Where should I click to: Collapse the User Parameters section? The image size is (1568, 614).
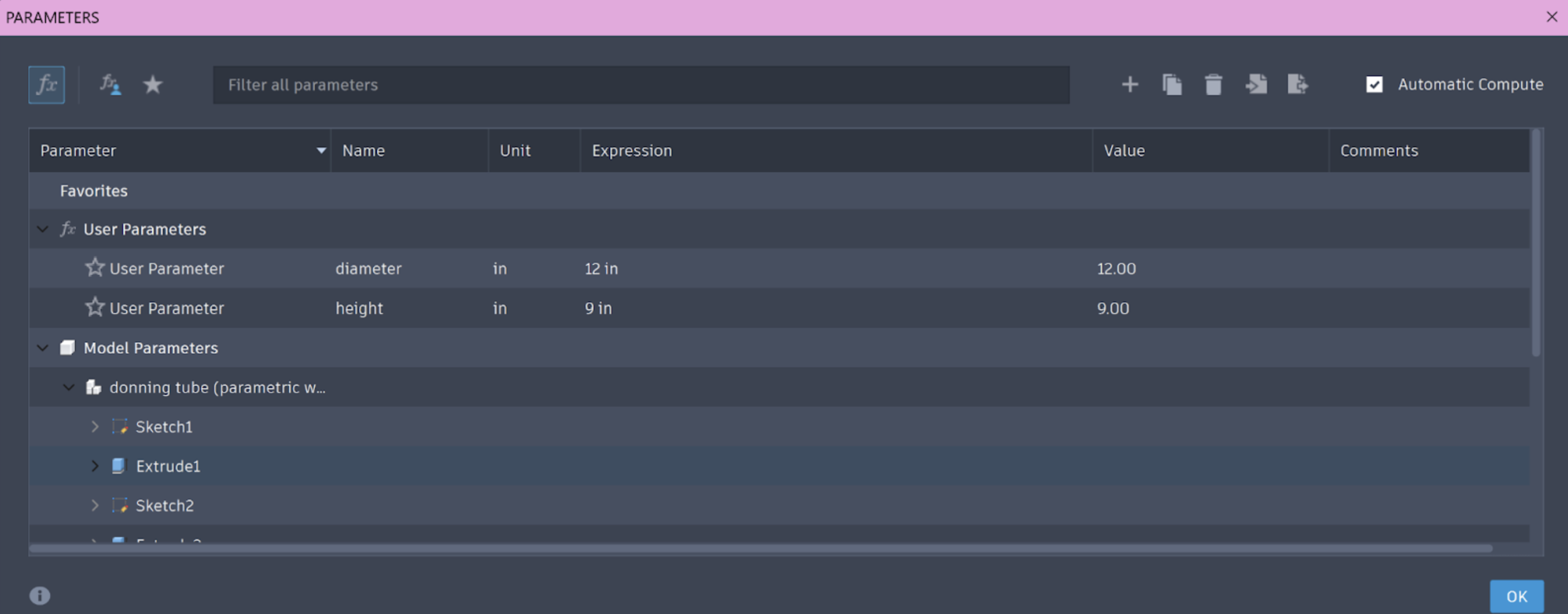pos(42,229)
